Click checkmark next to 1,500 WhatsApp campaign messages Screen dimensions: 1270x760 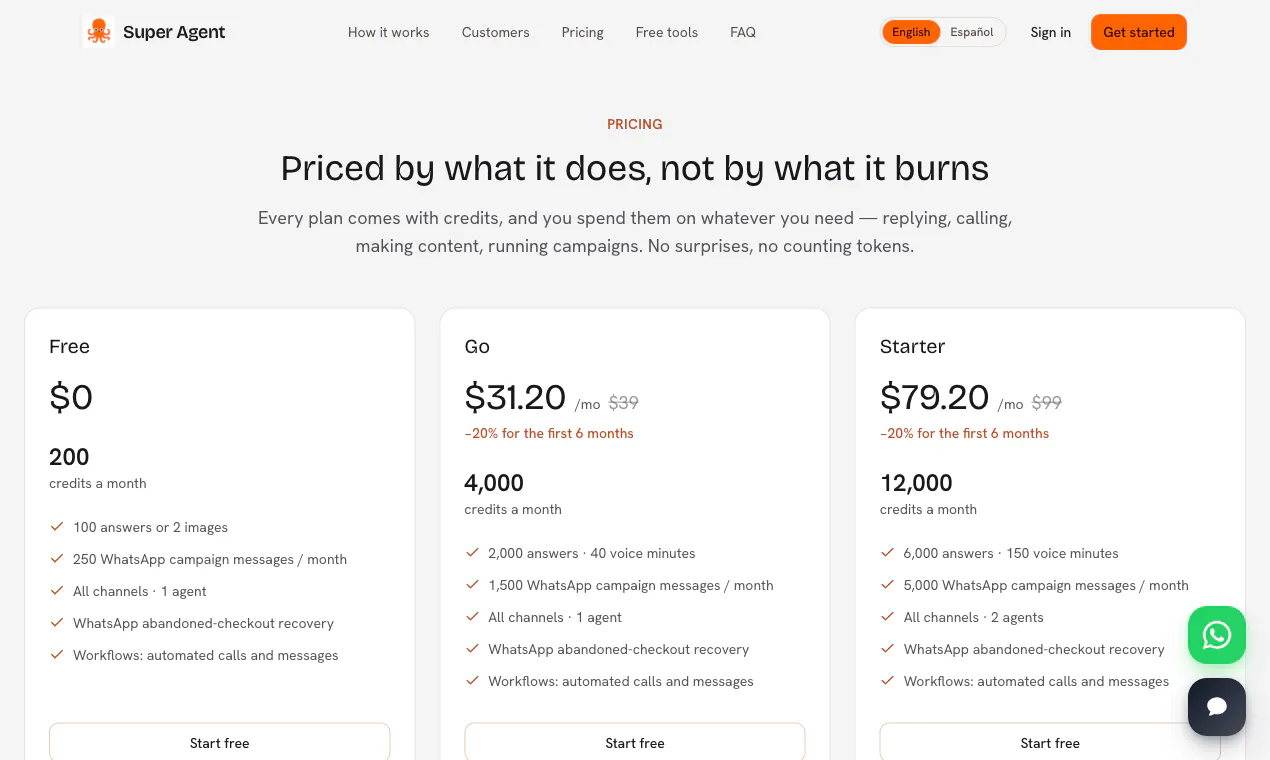(x=472, y=585)
